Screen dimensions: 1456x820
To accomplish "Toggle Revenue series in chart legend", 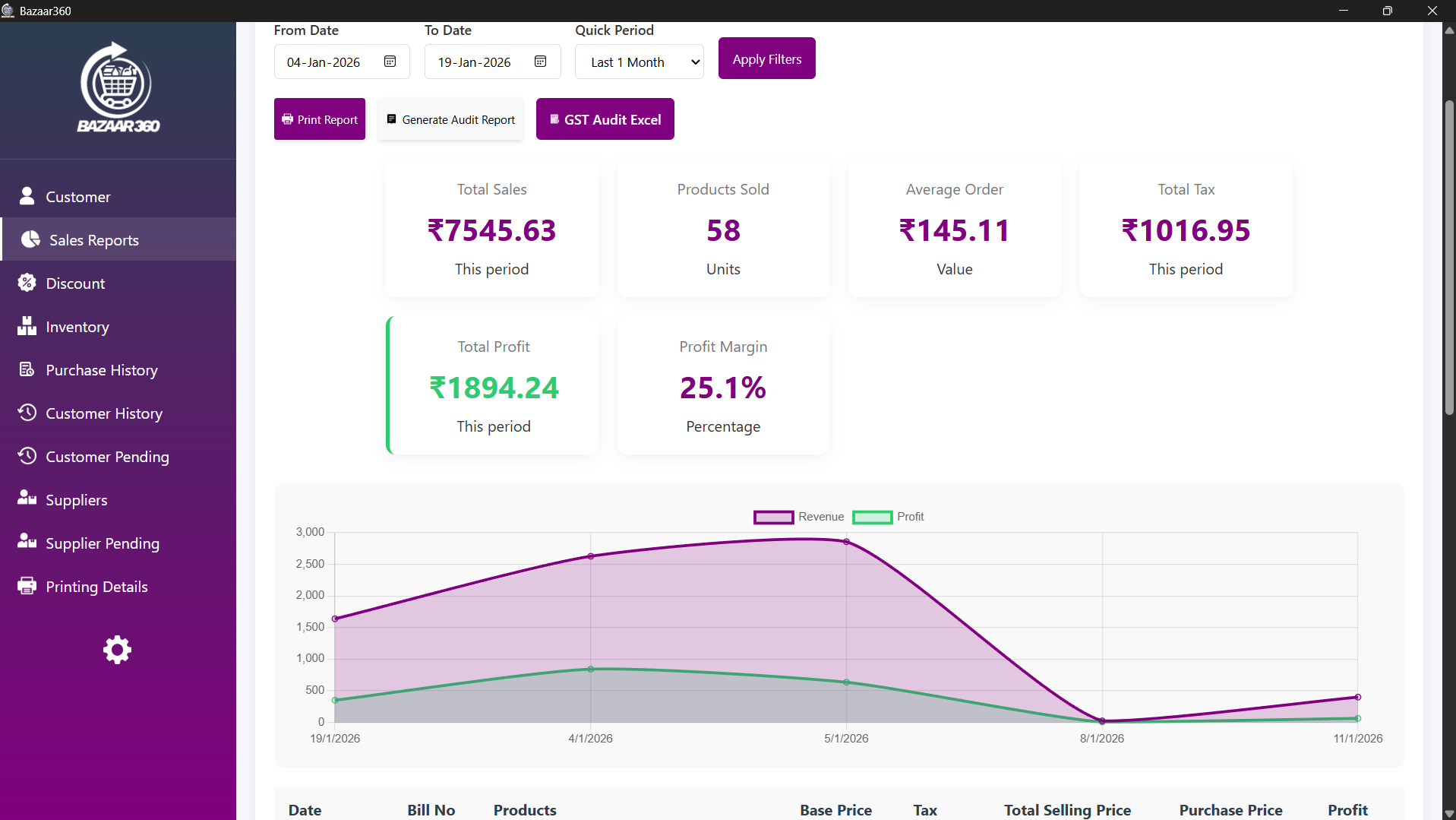I will [798, 517].
